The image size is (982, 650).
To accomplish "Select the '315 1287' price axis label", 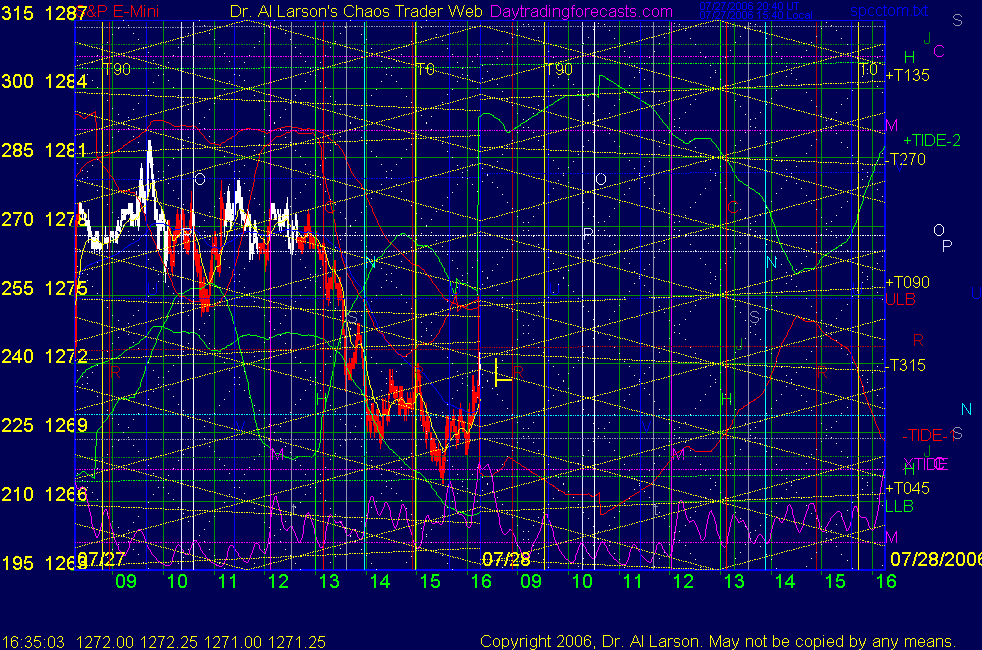I will pos(44,13).
